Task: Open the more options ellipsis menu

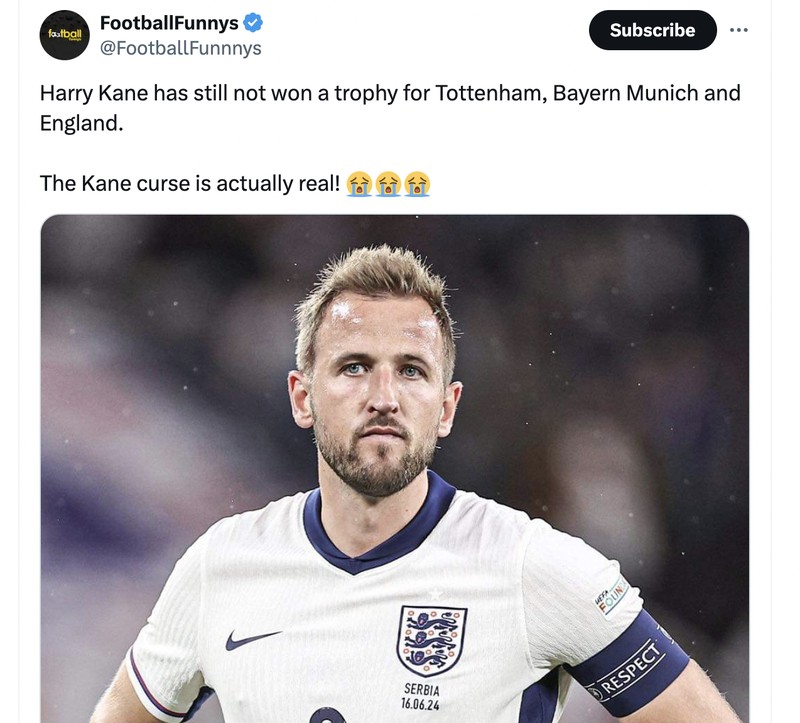Action: click(737, 29)
